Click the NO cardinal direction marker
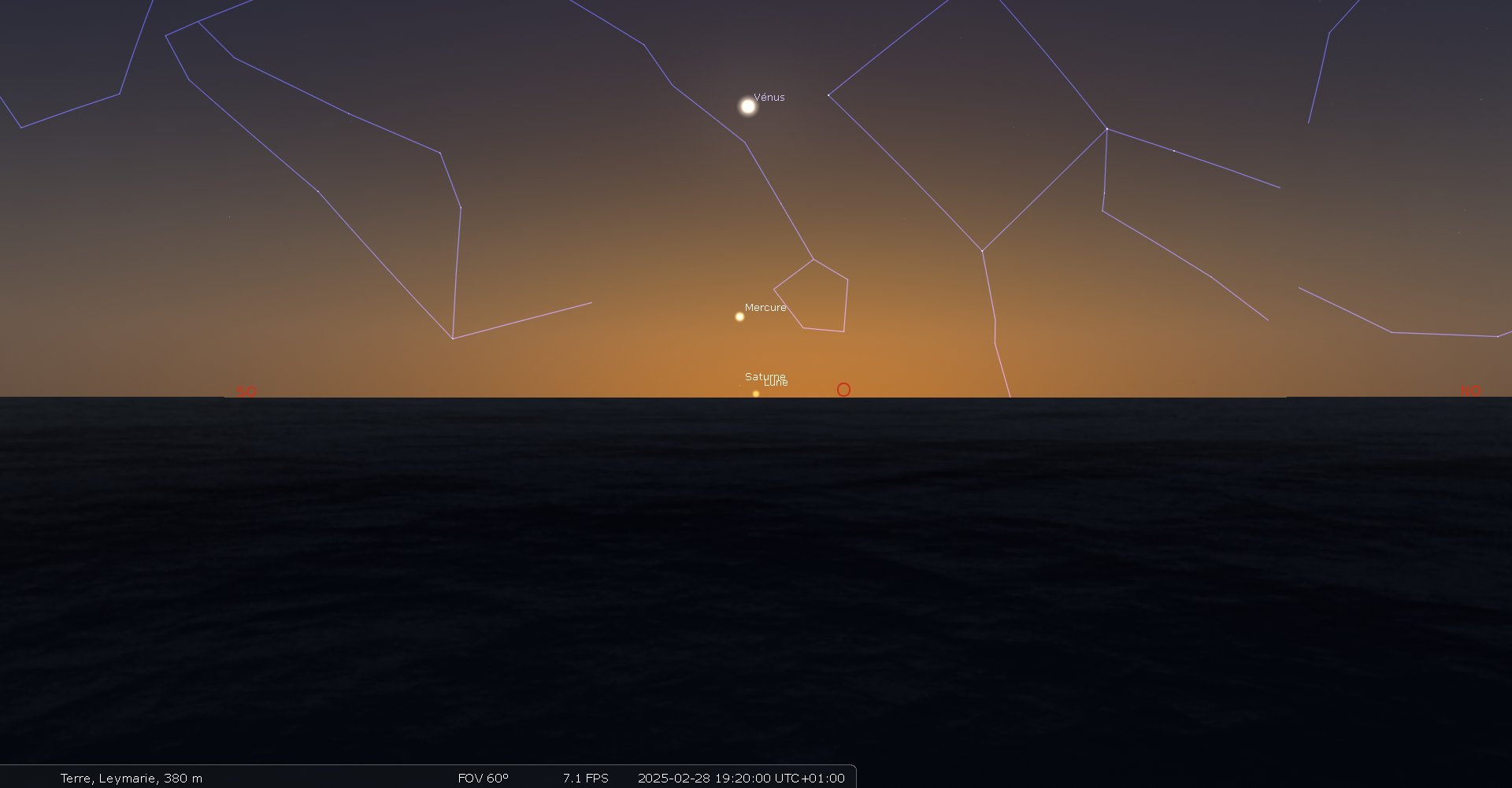1512x788 pixels. coord(1469,390)
